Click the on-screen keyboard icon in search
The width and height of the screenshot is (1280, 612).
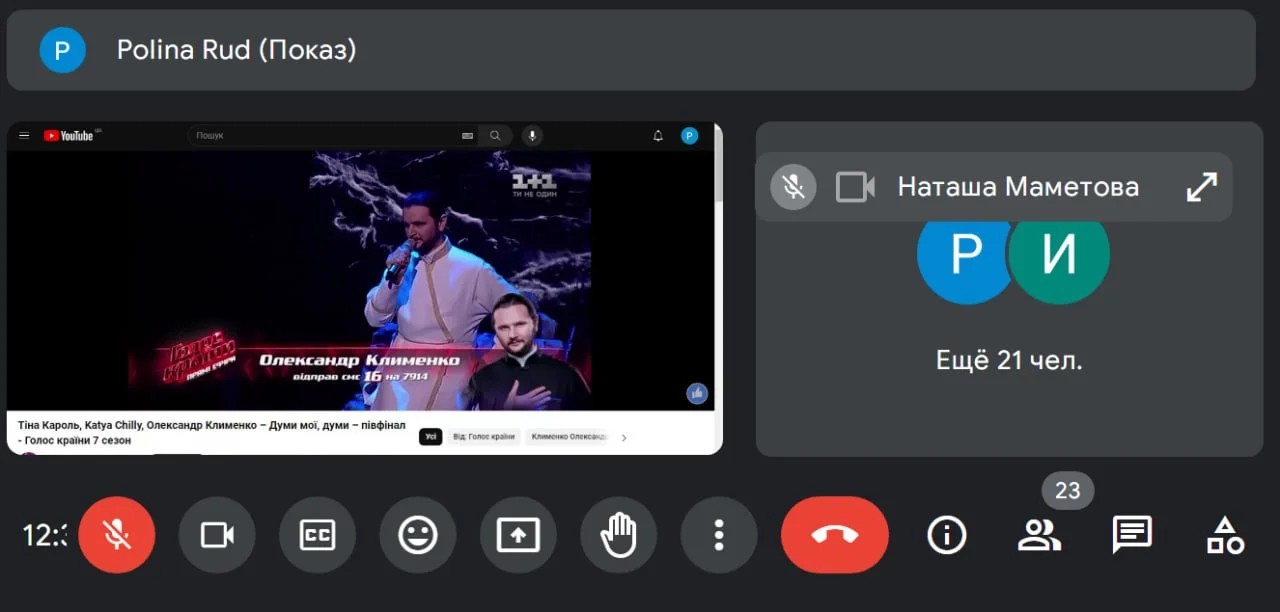click(467, 135)
